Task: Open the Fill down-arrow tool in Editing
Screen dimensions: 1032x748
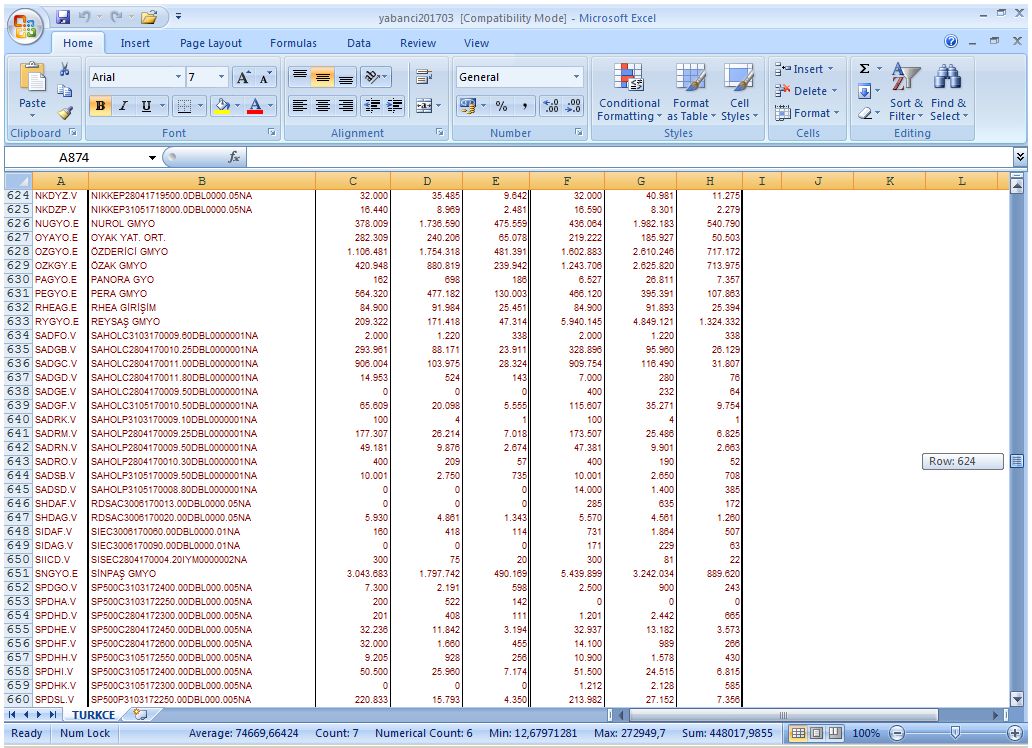Action: 865,91
